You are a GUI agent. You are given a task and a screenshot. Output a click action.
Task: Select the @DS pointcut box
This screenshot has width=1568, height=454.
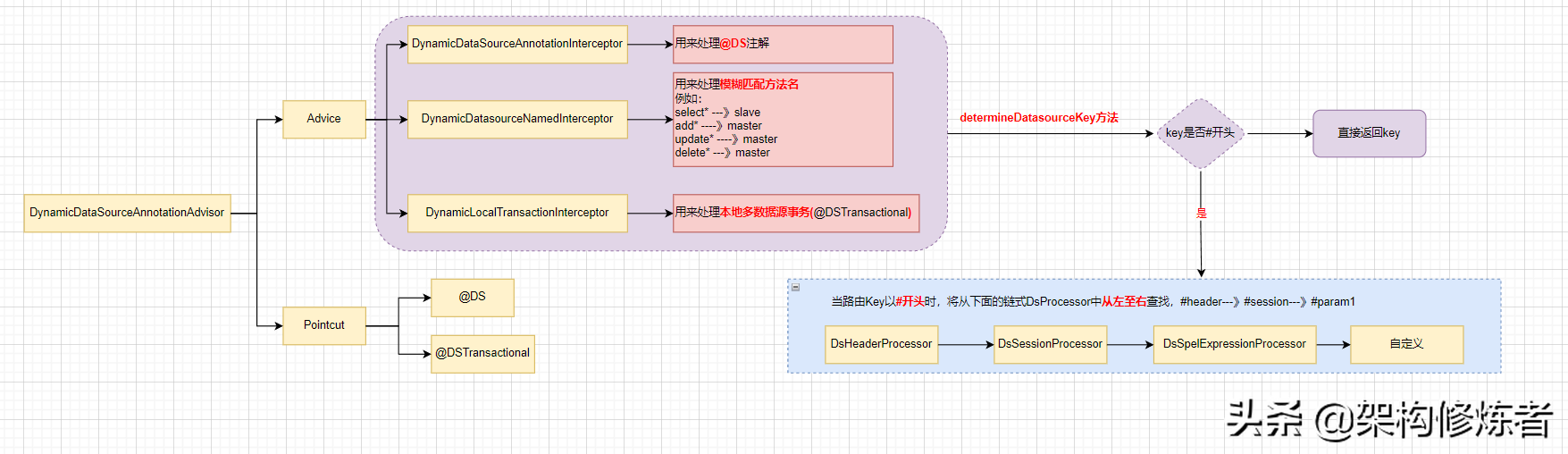[473, 298]
